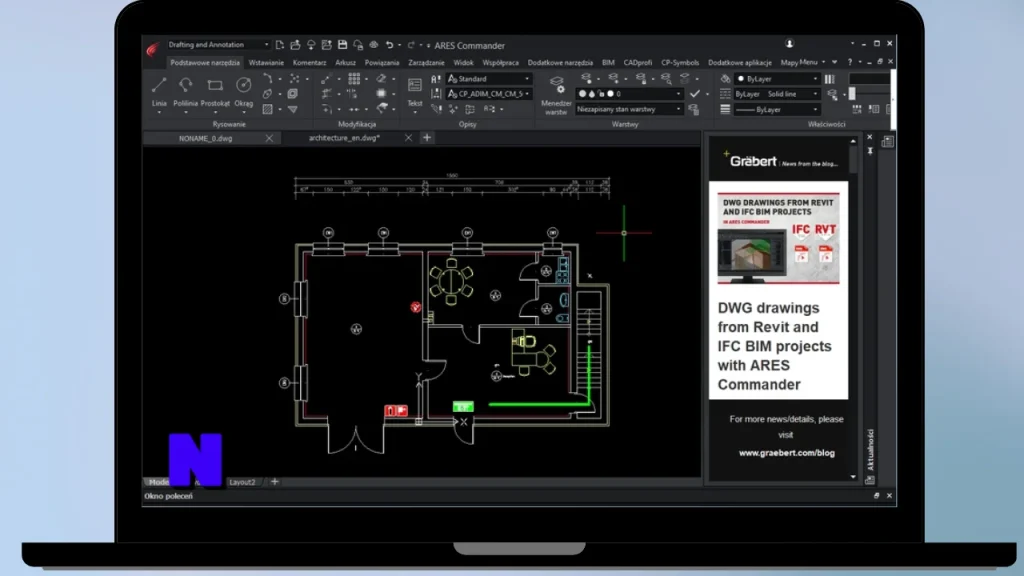Click the explode tool icon in Modyfikacja

point(381,94)
